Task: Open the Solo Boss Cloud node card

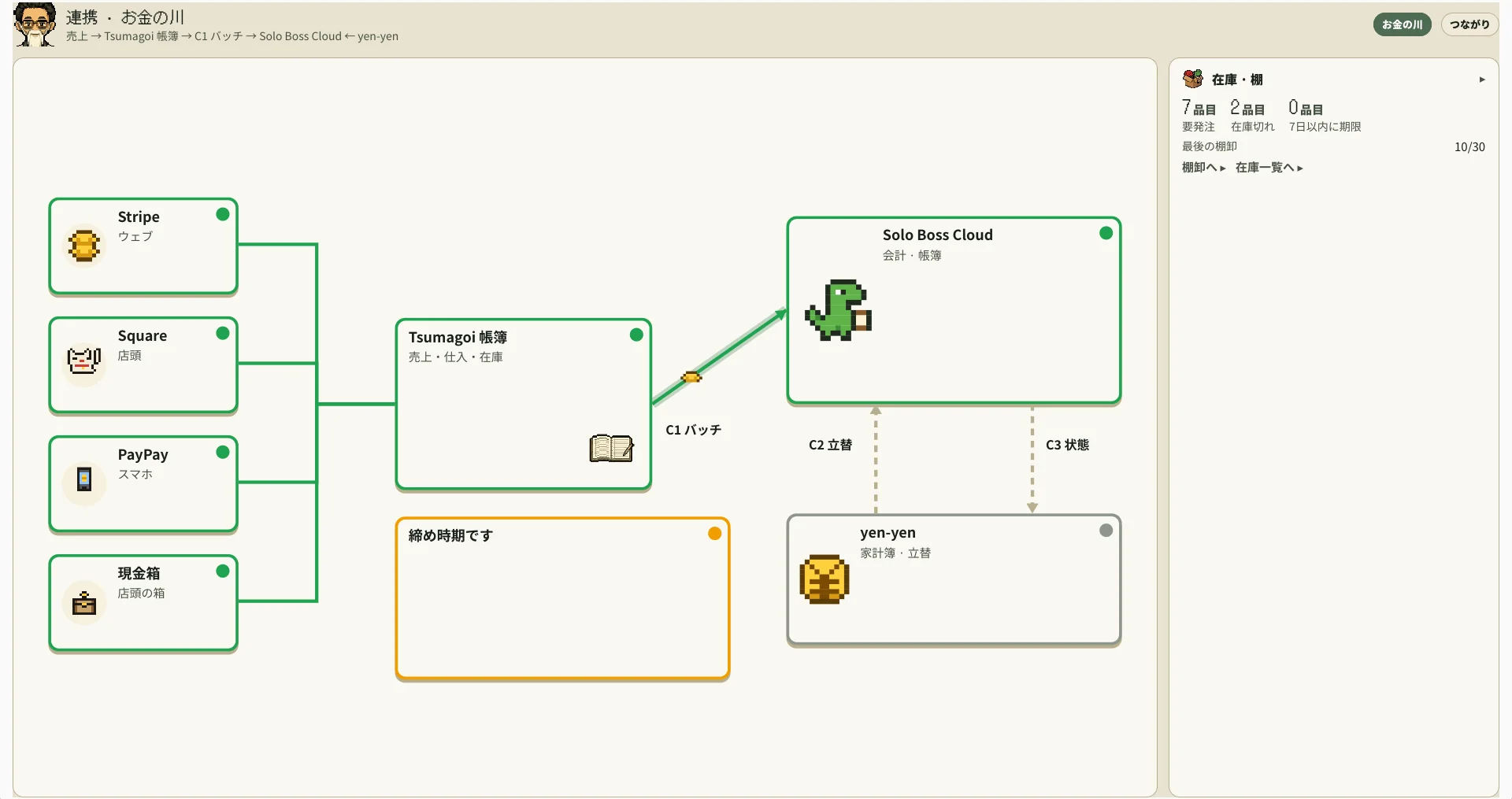Action: (x=954, y=311)
